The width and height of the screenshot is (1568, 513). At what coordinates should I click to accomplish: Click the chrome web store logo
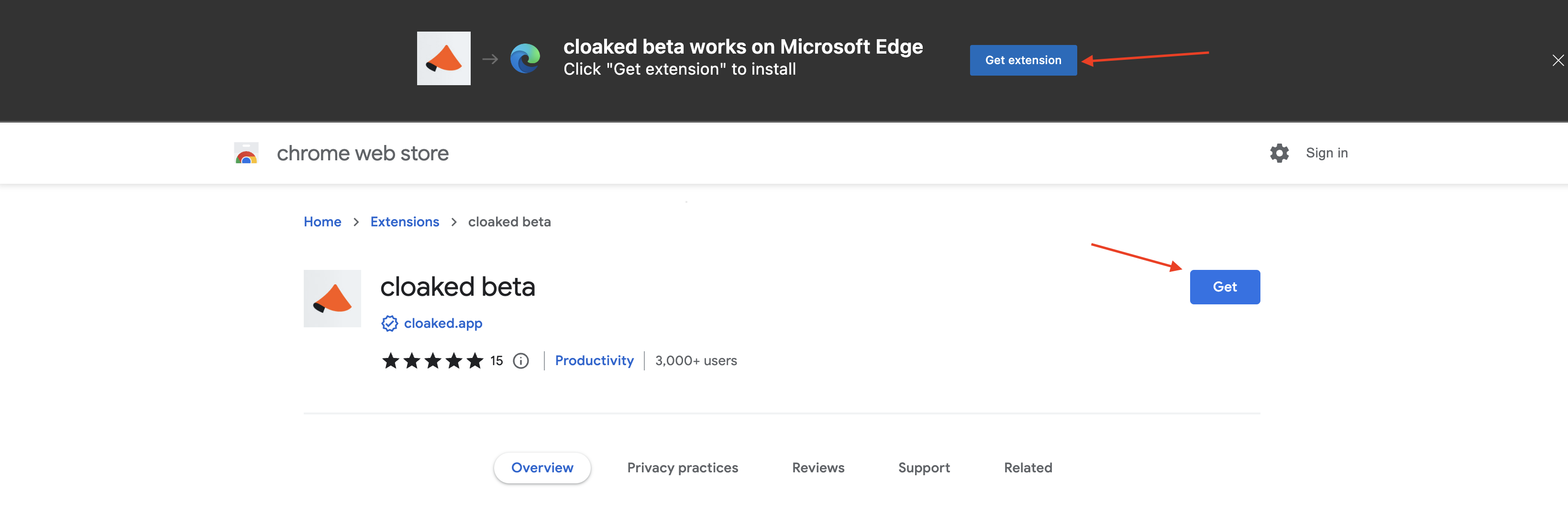[246, 153]
